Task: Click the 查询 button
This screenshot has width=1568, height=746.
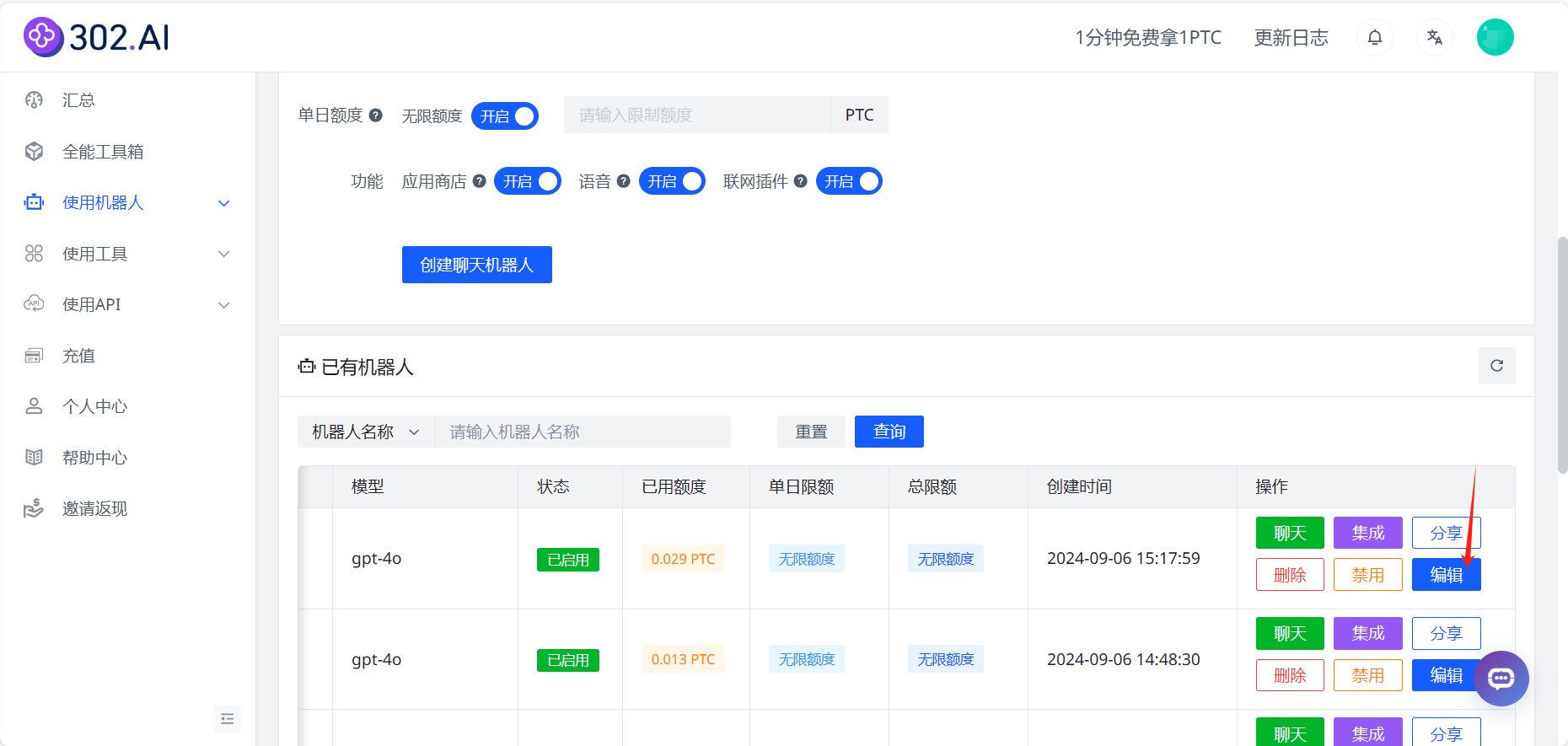Action: point(889,432)
